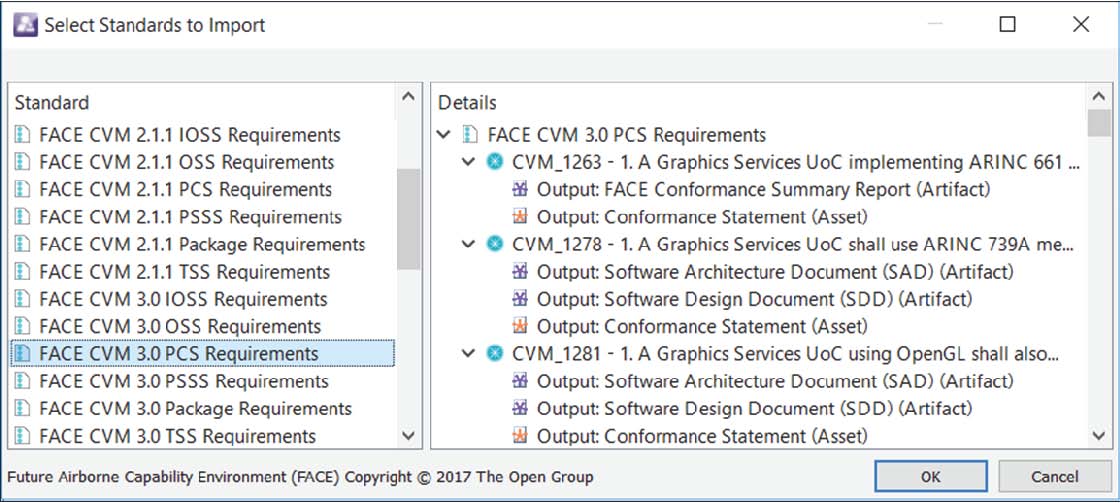Click the Details panel scroll up arrow
This screenshot has width=1120, height=503.
[x=1098, y=96]
